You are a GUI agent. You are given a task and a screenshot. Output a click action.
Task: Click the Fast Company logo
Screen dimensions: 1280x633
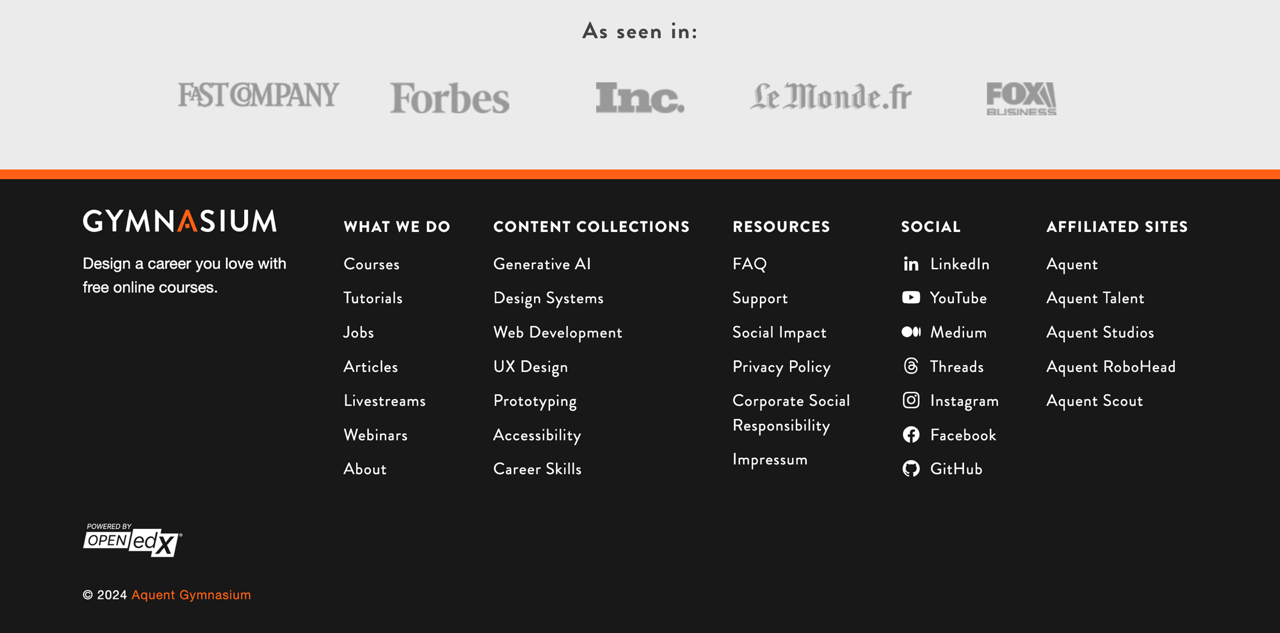click(x=258, y=95)
